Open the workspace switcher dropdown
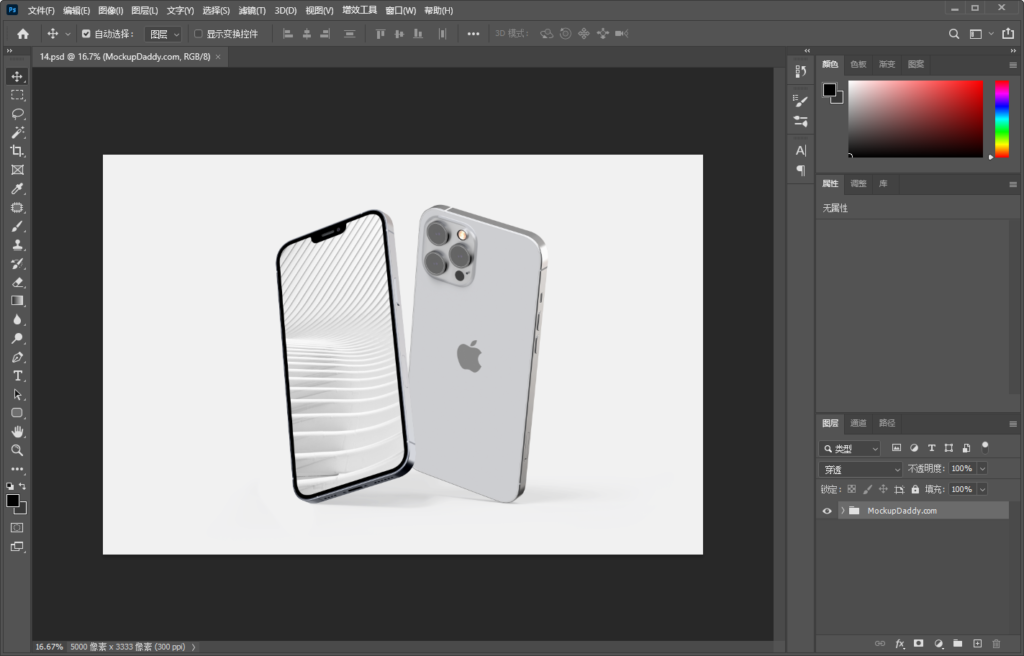1024x656 pixels. (x=980, y=34)
